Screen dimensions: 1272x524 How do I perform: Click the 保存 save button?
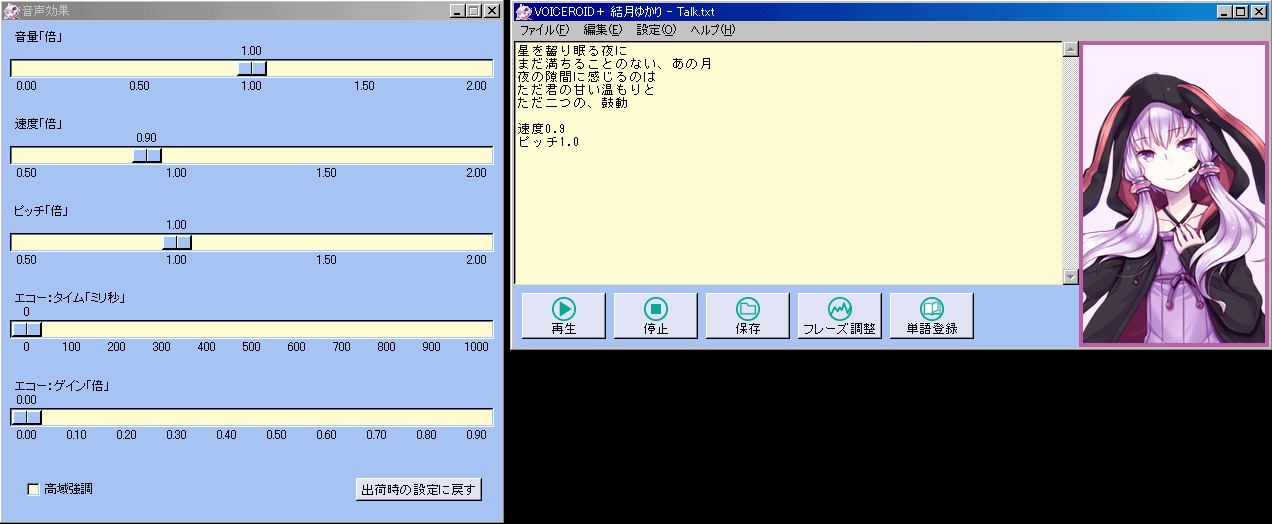pos(748,316)
